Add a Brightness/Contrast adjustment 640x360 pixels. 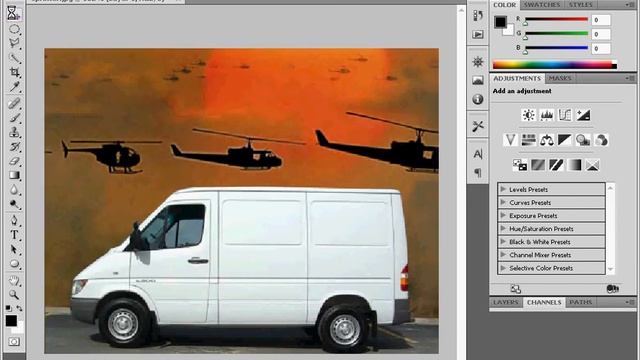529,115
